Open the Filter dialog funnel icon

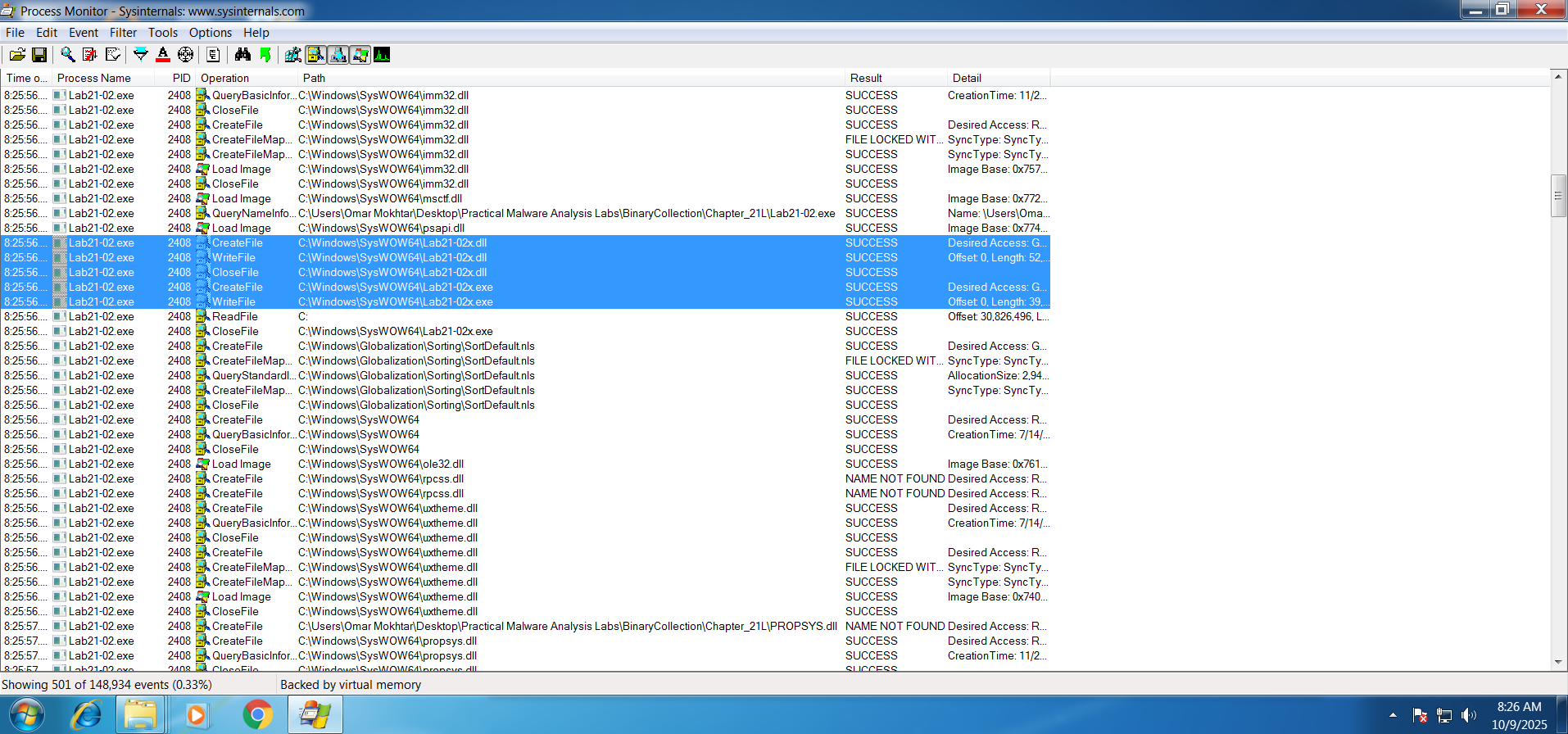pyautogui.click(x=141, y=55)
